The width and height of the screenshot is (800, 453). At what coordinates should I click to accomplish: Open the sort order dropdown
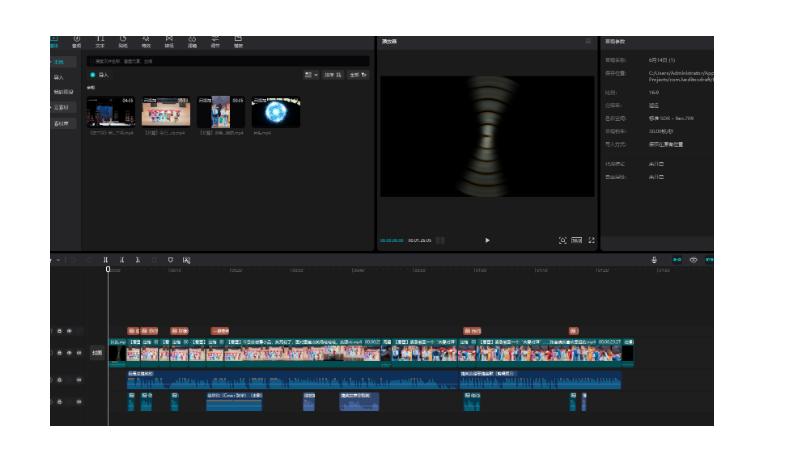pyautogui.click(x=333, y=75)
